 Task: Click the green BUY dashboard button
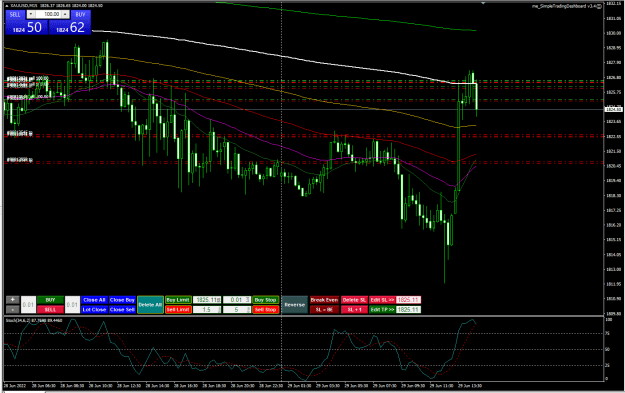[x=50, y=300]
